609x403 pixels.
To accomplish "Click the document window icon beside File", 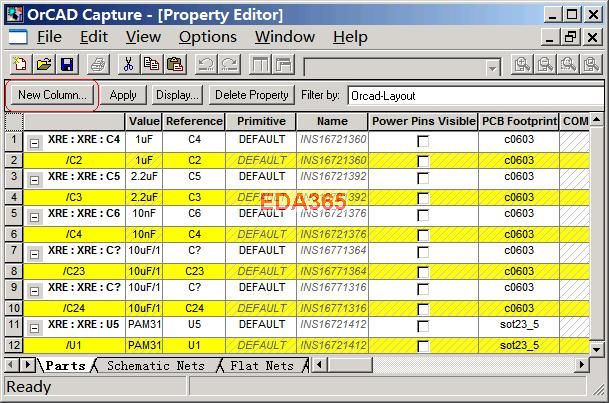I will click(17, 37).
